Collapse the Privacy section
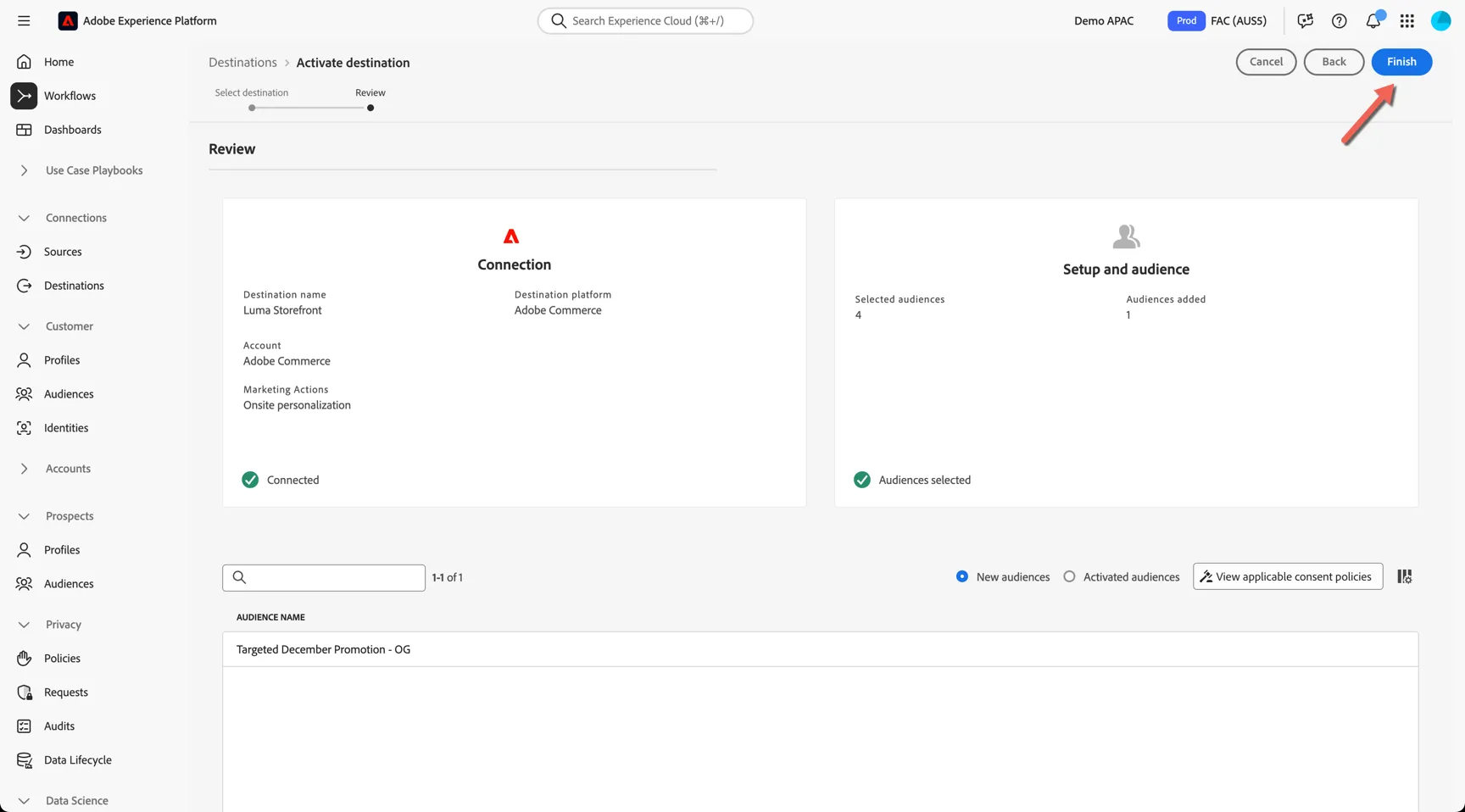 point(24,625)
